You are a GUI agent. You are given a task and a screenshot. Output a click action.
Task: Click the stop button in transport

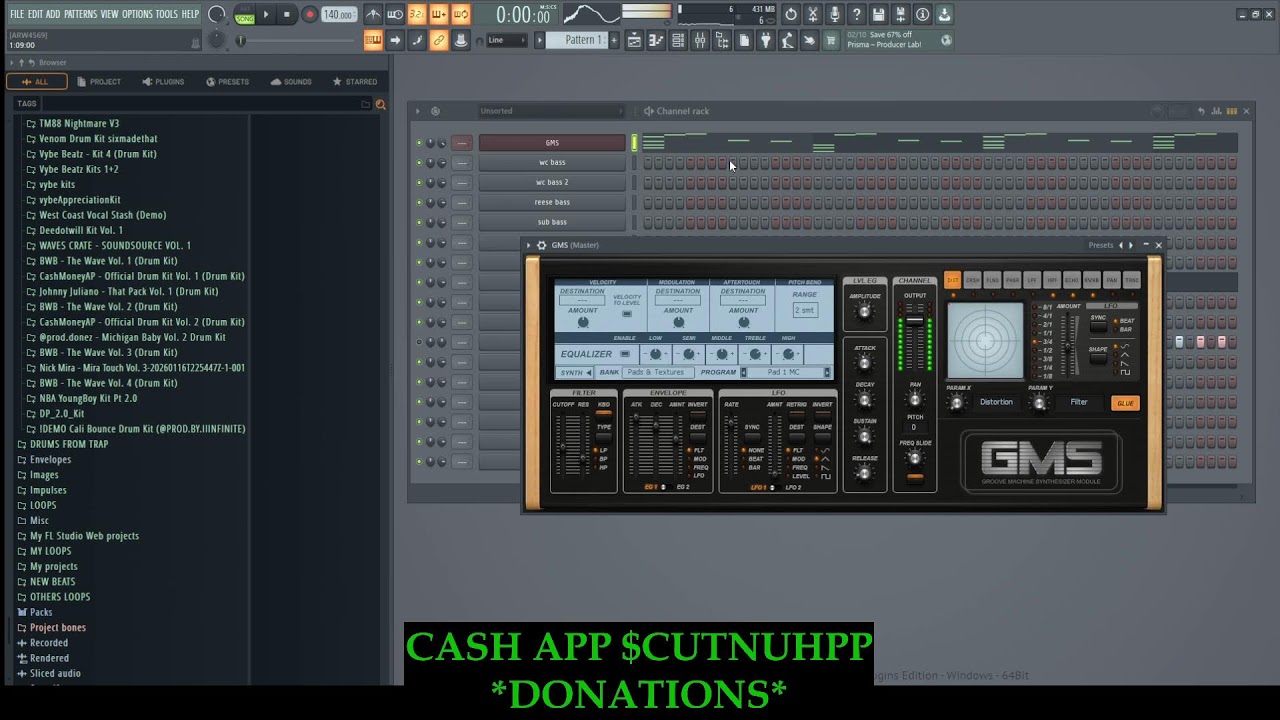[x=287, y=14]
